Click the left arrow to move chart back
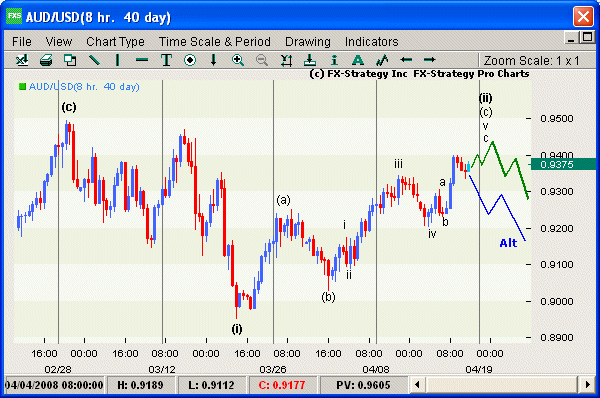 tap(406, 60)
